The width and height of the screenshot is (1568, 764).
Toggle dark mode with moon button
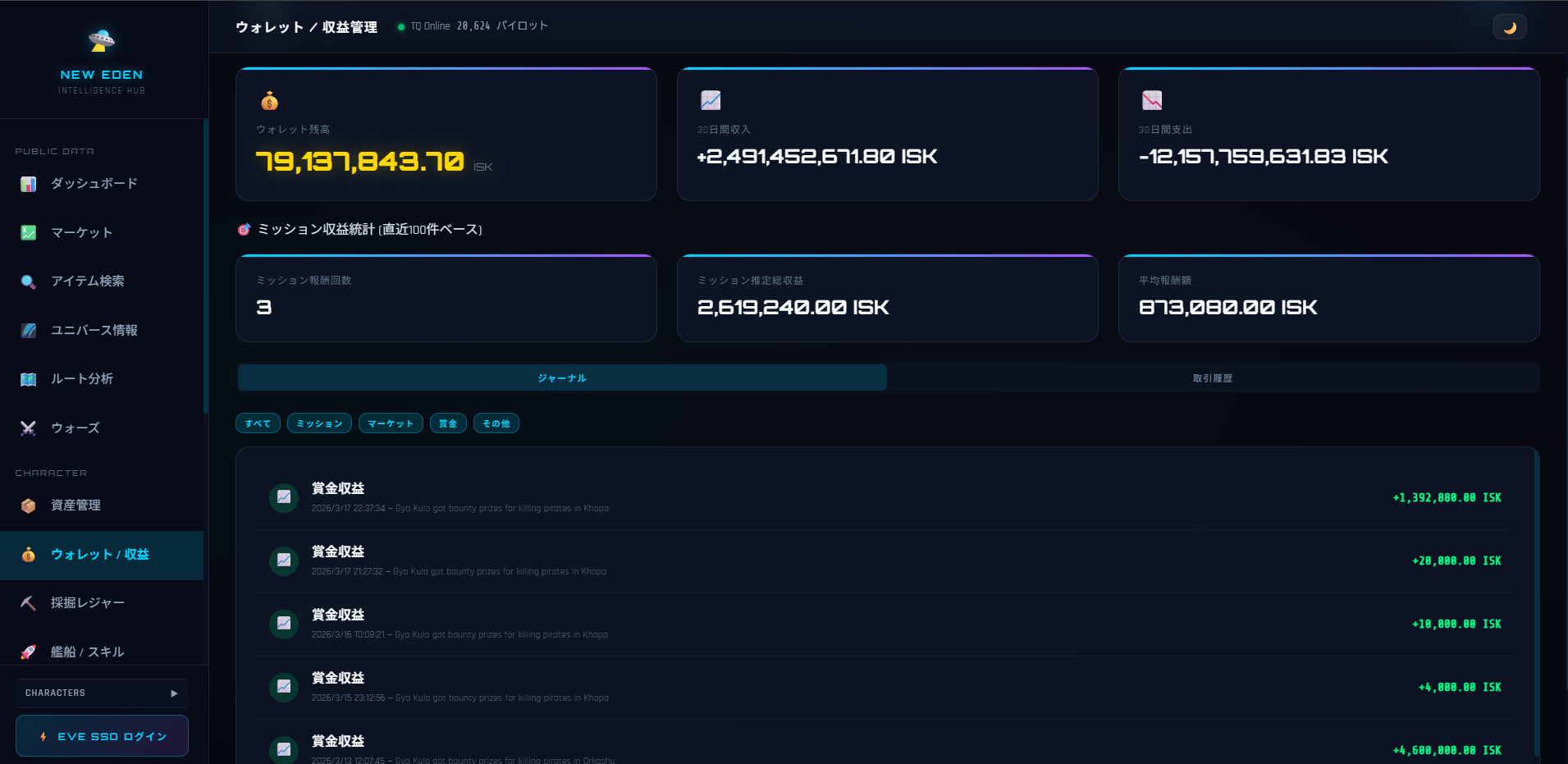(1509, 27)
